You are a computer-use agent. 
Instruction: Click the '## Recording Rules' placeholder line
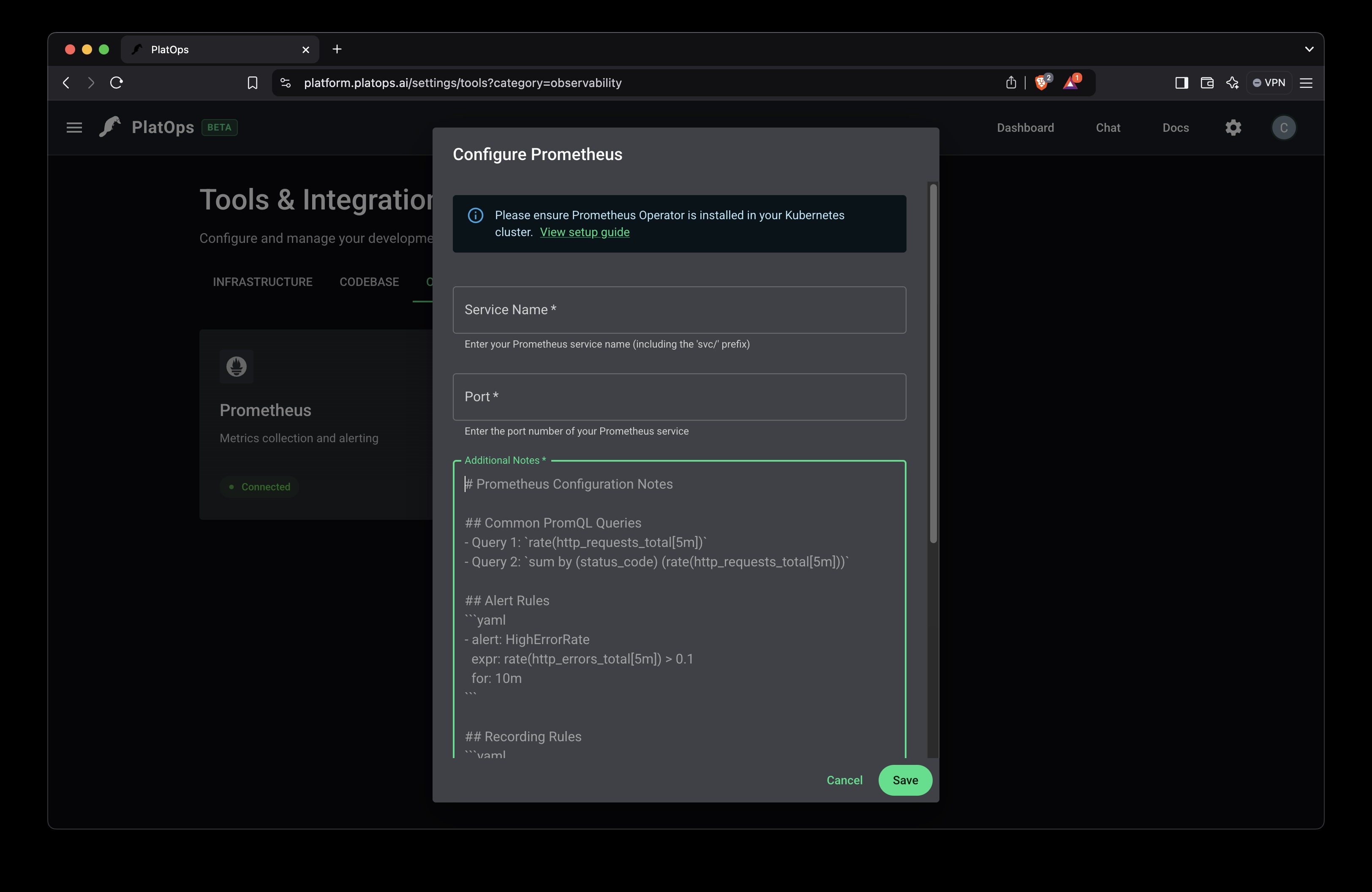(x=523, y=737)
